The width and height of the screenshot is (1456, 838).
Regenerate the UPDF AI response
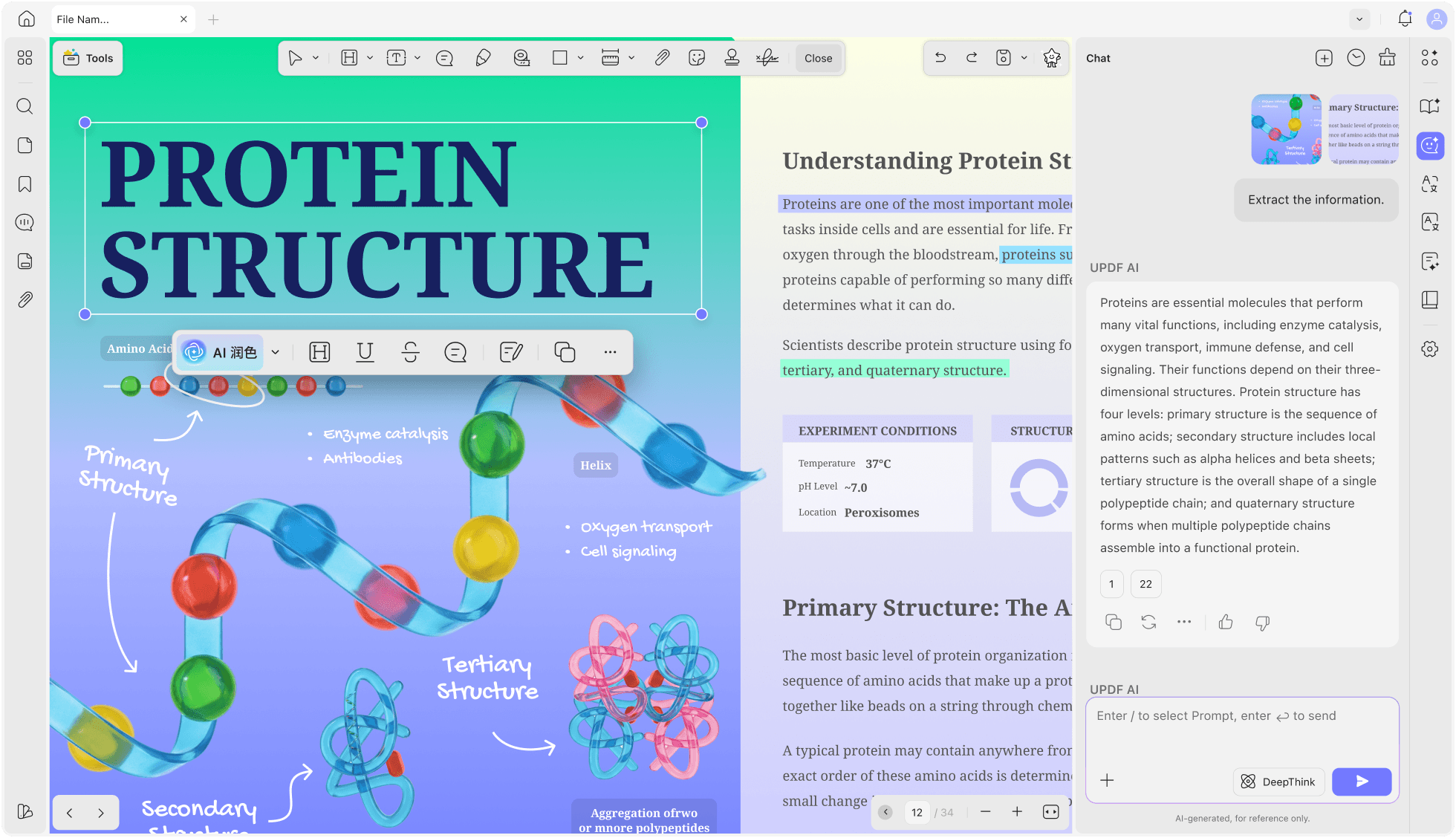tap(1148, 623)
